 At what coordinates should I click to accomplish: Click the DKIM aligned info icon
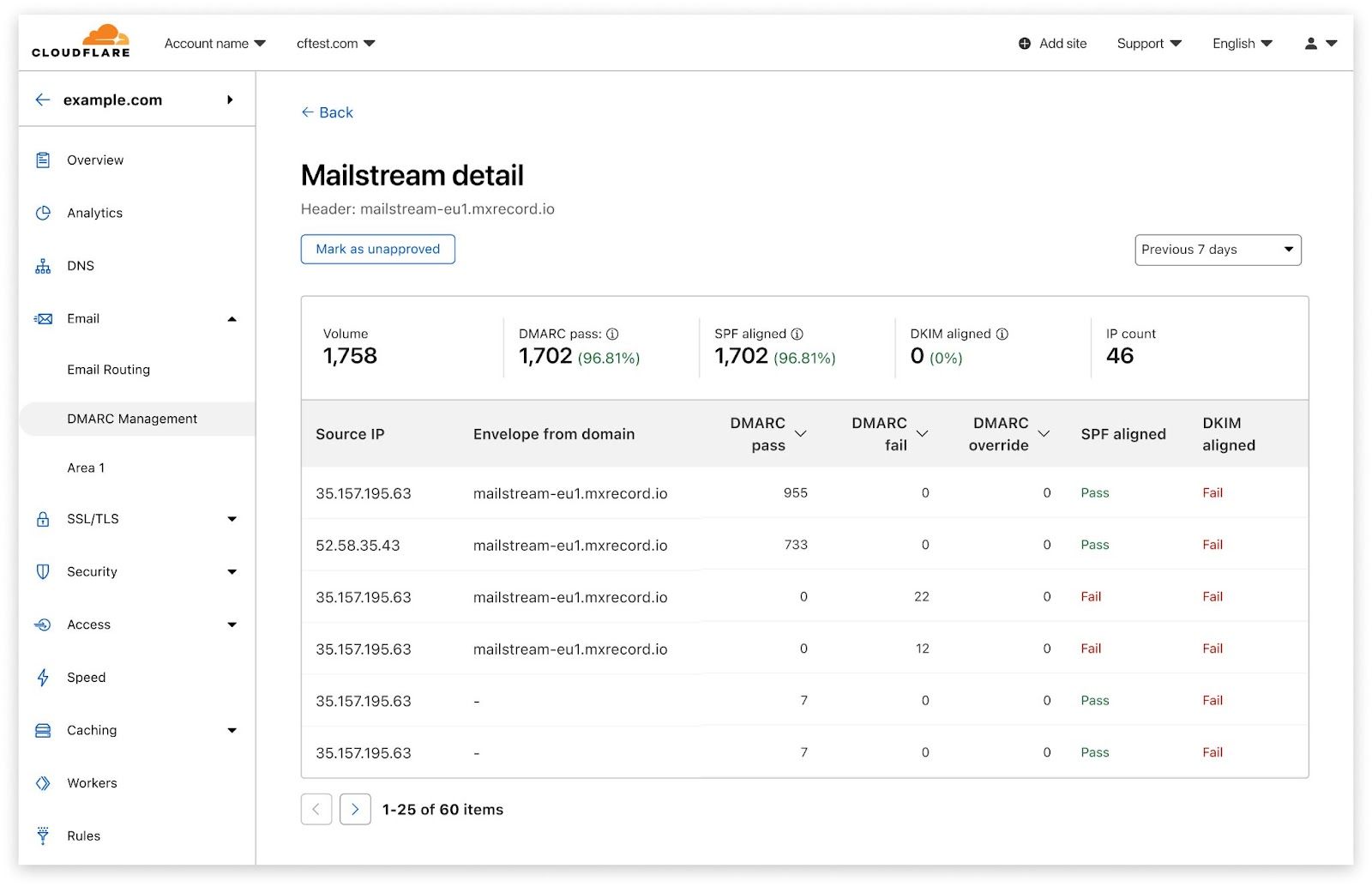click(1003, 334)
